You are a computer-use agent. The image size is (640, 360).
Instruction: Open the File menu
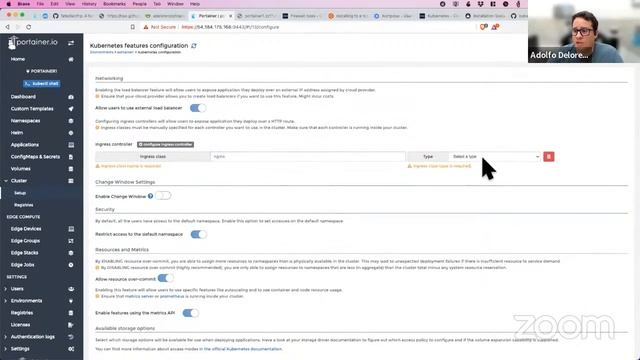[x=40, y=4]
